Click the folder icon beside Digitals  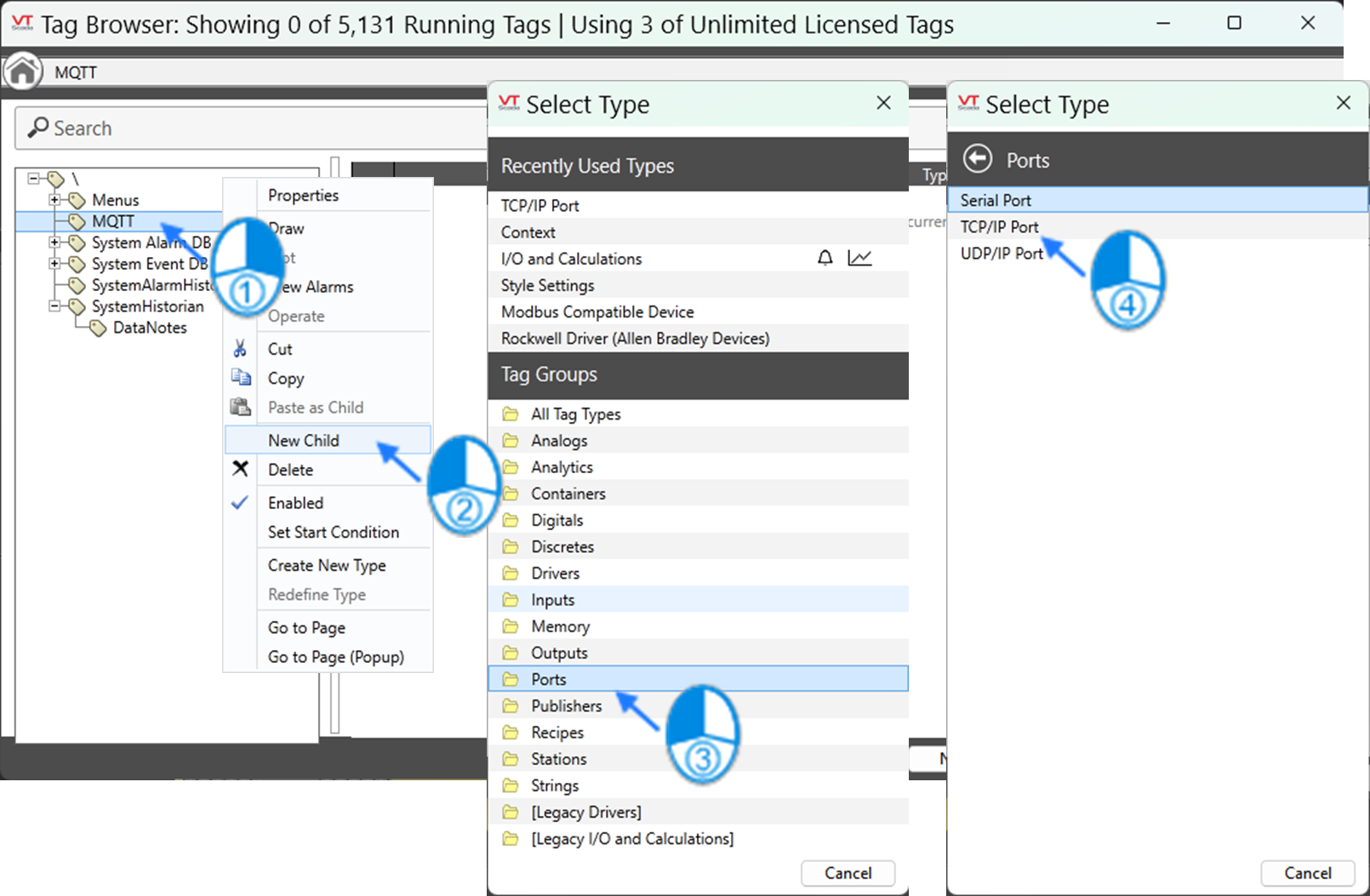point(511,520)
